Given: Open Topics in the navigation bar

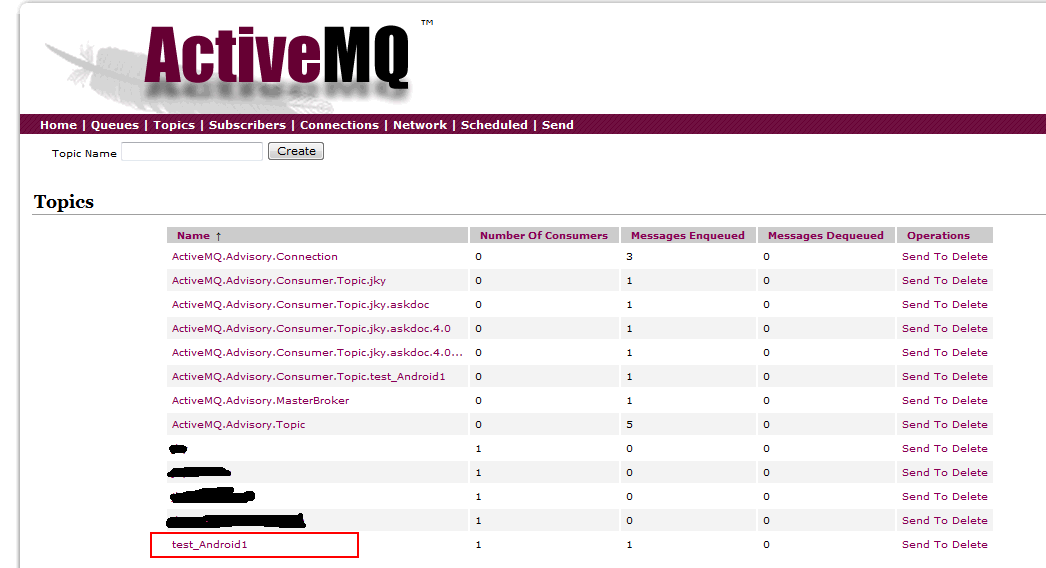Looking at the screenshot, I should point(174,125).
